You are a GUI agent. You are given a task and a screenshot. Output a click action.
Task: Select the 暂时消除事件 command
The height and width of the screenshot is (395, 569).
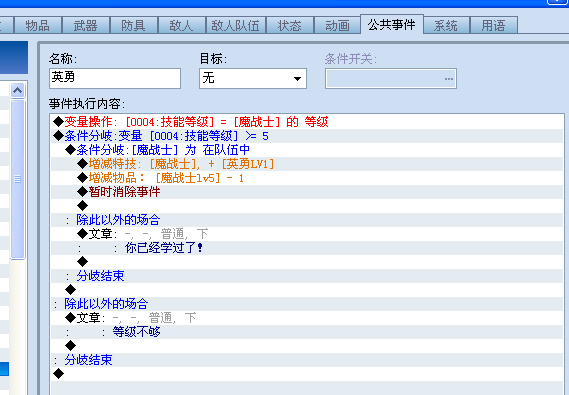(307, 192)
